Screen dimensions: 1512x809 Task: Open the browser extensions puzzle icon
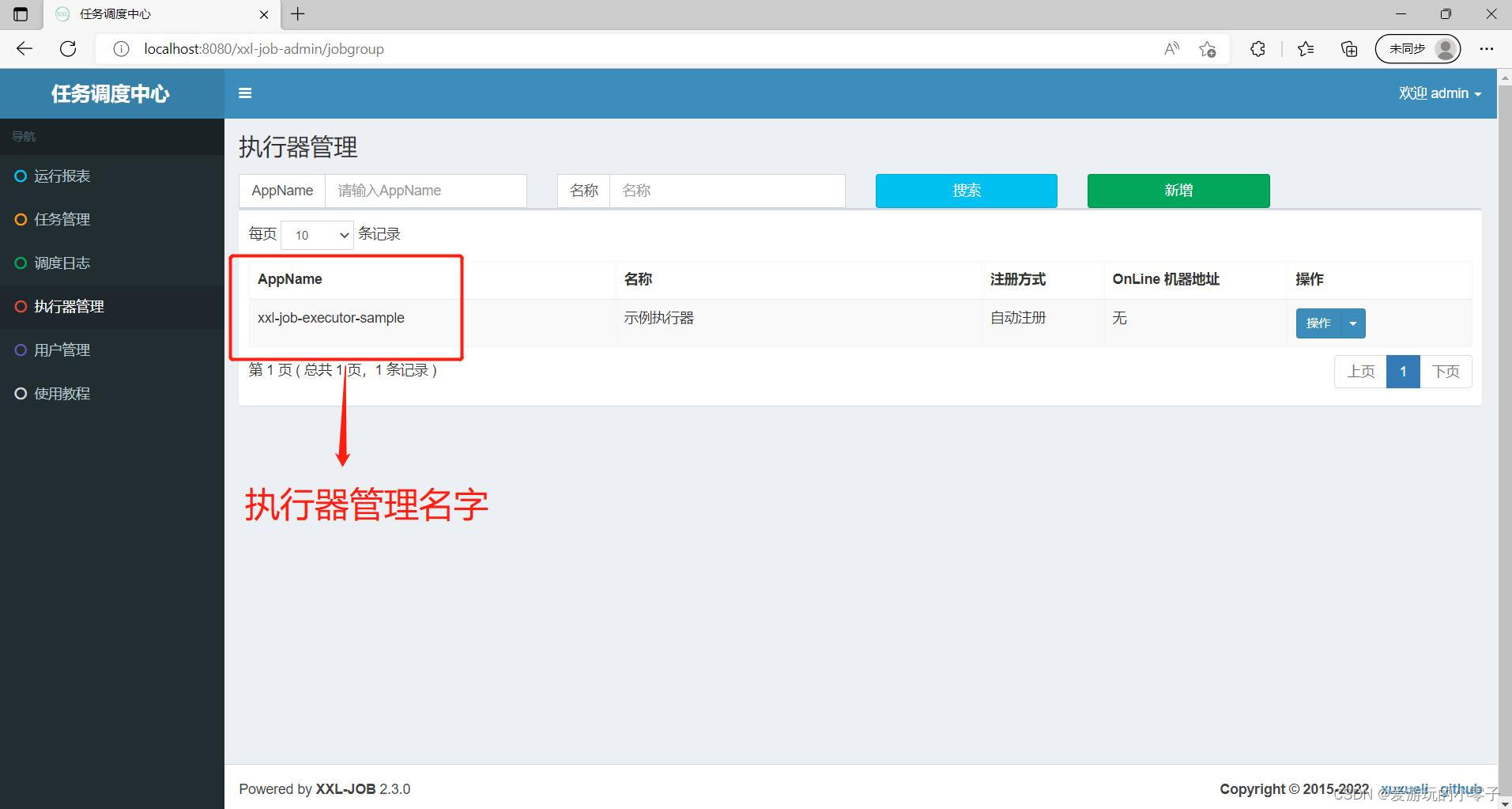pos(1257,49)
